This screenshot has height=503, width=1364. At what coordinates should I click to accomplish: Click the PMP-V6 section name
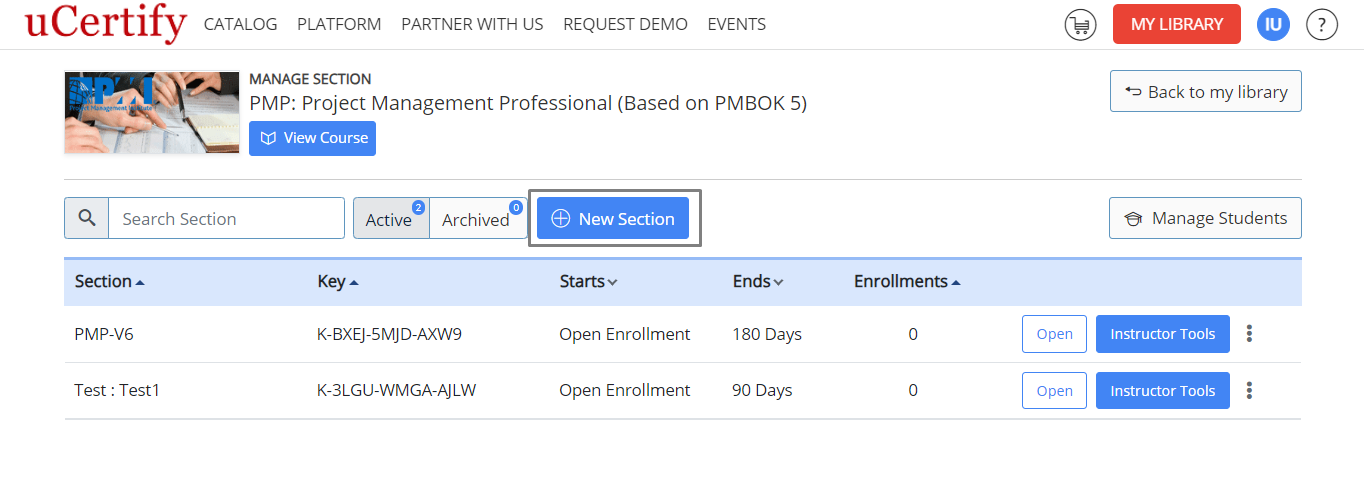point(104,334)
